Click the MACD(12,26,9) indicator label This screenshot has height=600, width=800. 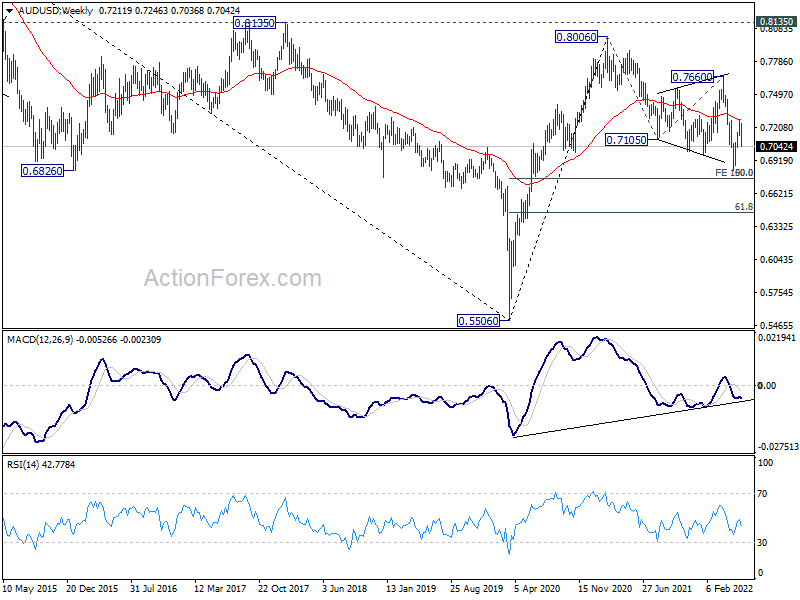40,340
